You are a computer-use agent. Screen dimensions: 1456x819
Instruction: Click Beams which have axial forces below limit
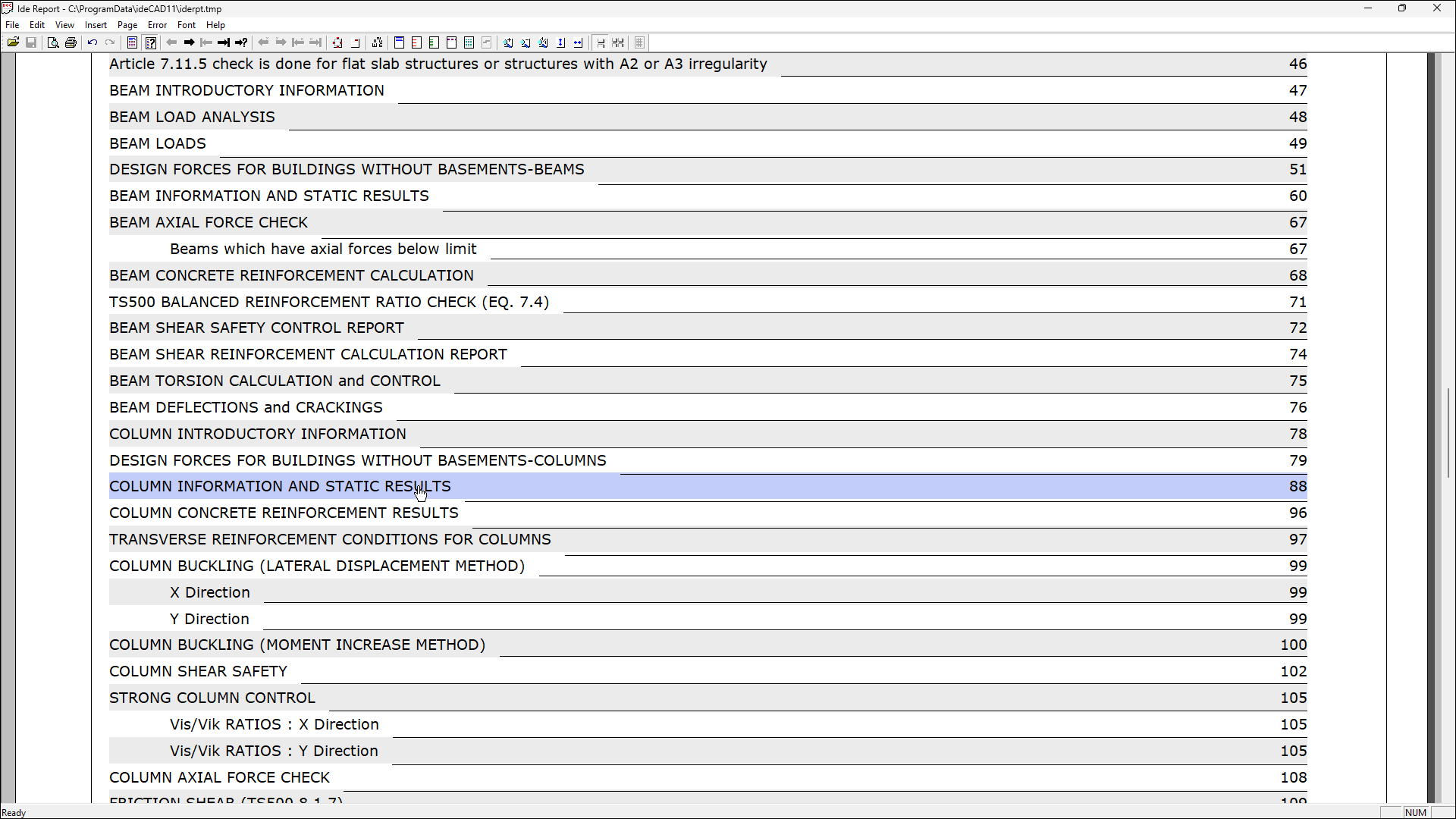[x=323, y=249]
